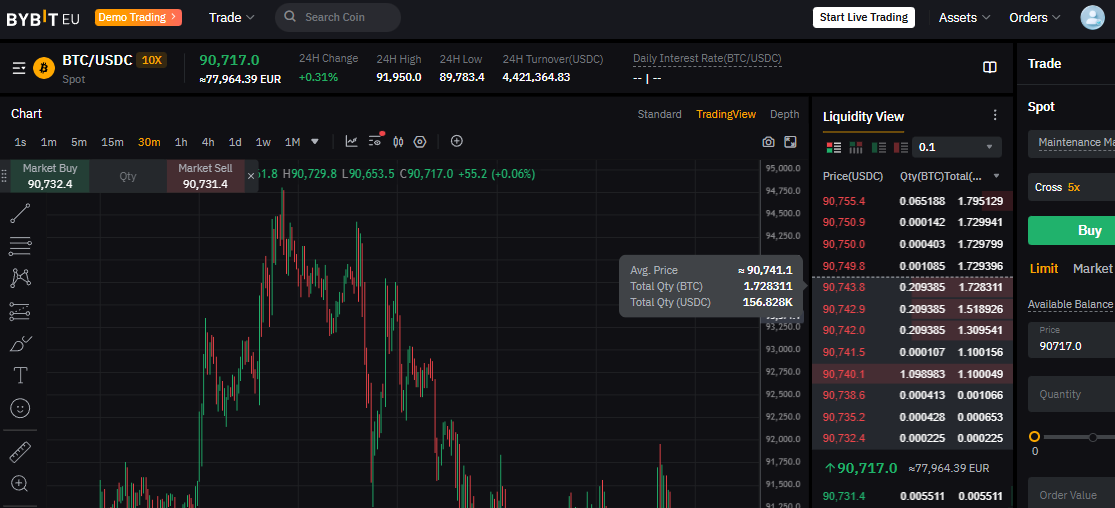This screenshot has height=508, width=1115.
Task: Open the trading guide book icon
Action: point(989,68)
